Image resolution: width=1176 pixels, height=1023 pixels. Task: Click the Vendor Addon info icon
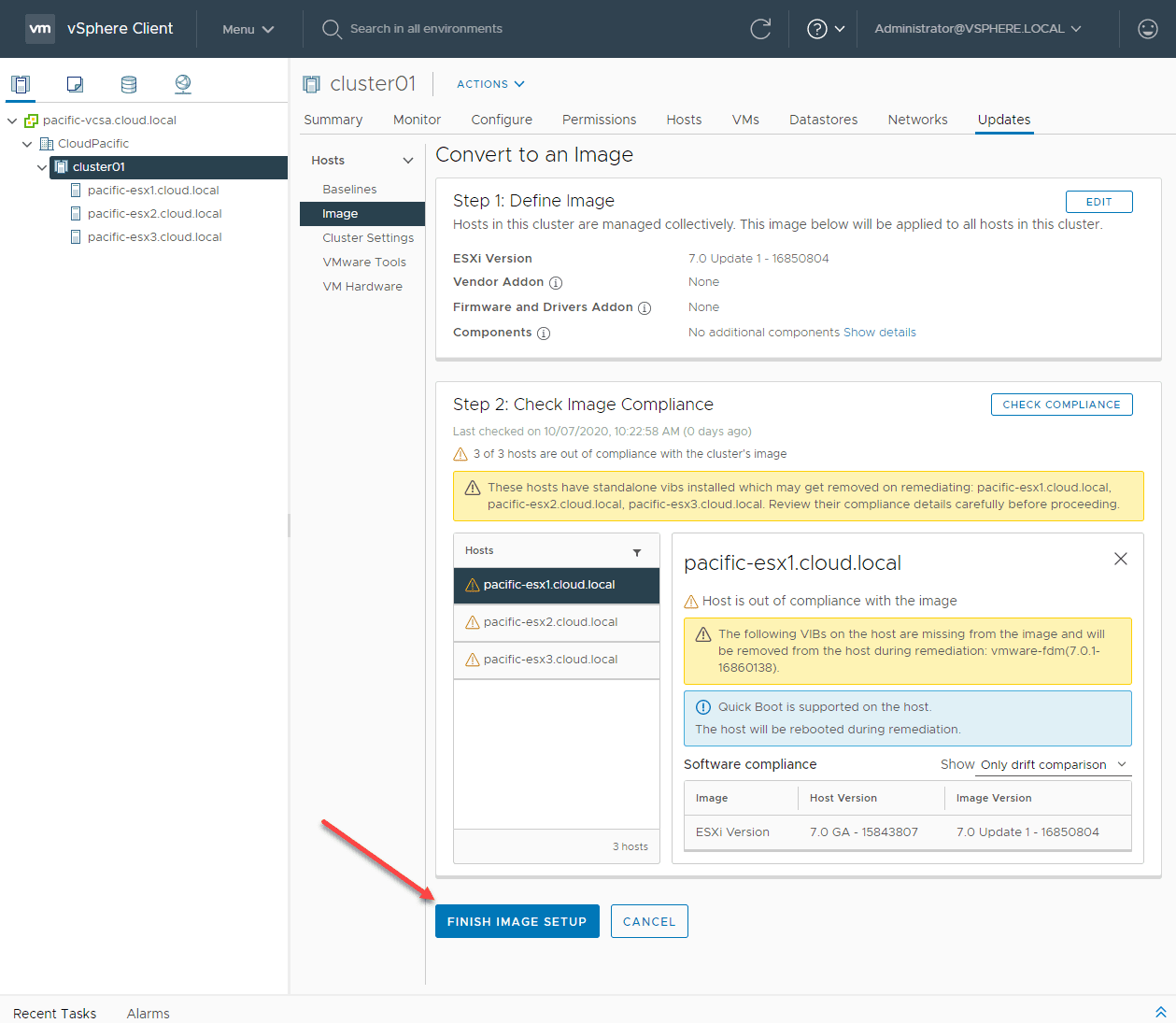(556, 283)
